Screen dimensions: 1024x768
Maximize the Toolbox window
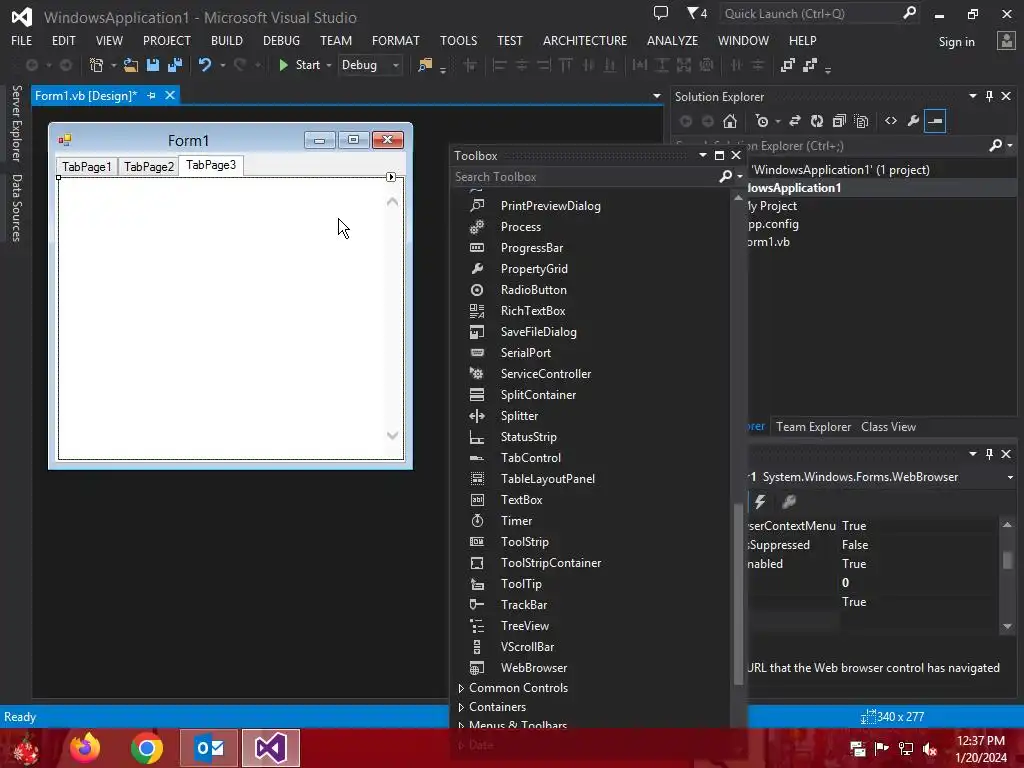[719, 155]
